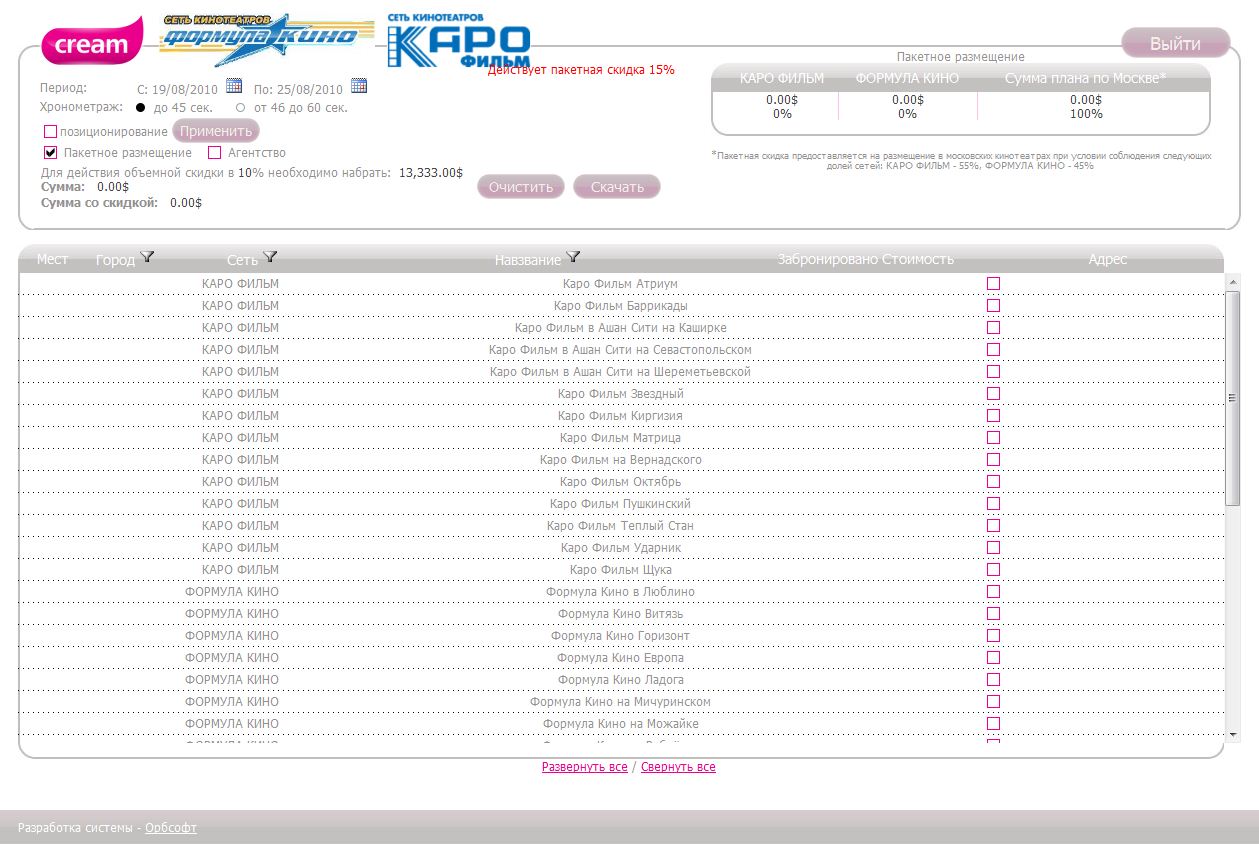Select row Каро Фильм в Ашан Сити на Шереметьевской

(x=621, y=372)
